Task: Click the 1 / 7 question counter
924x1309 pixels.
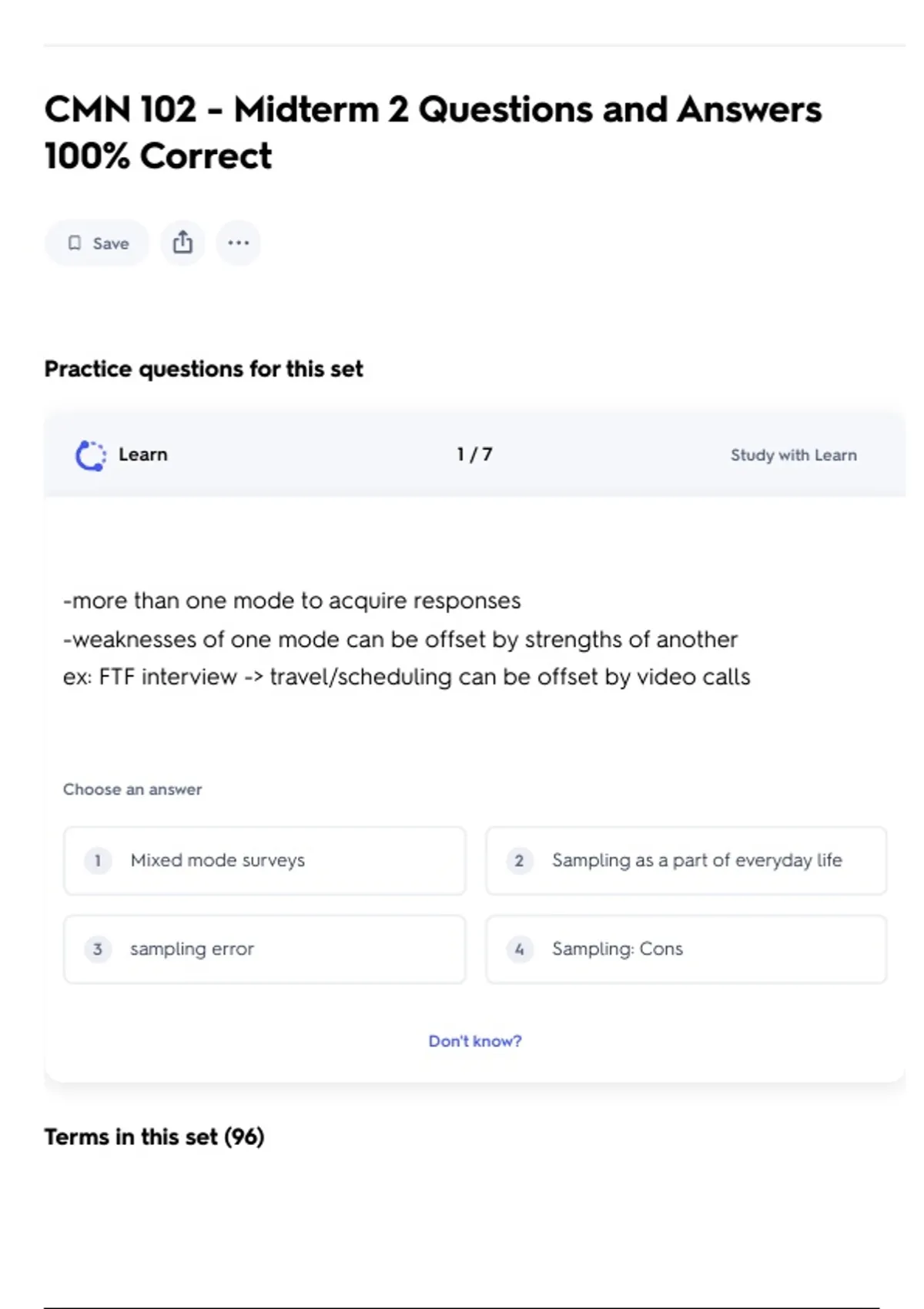Action: 474,454
